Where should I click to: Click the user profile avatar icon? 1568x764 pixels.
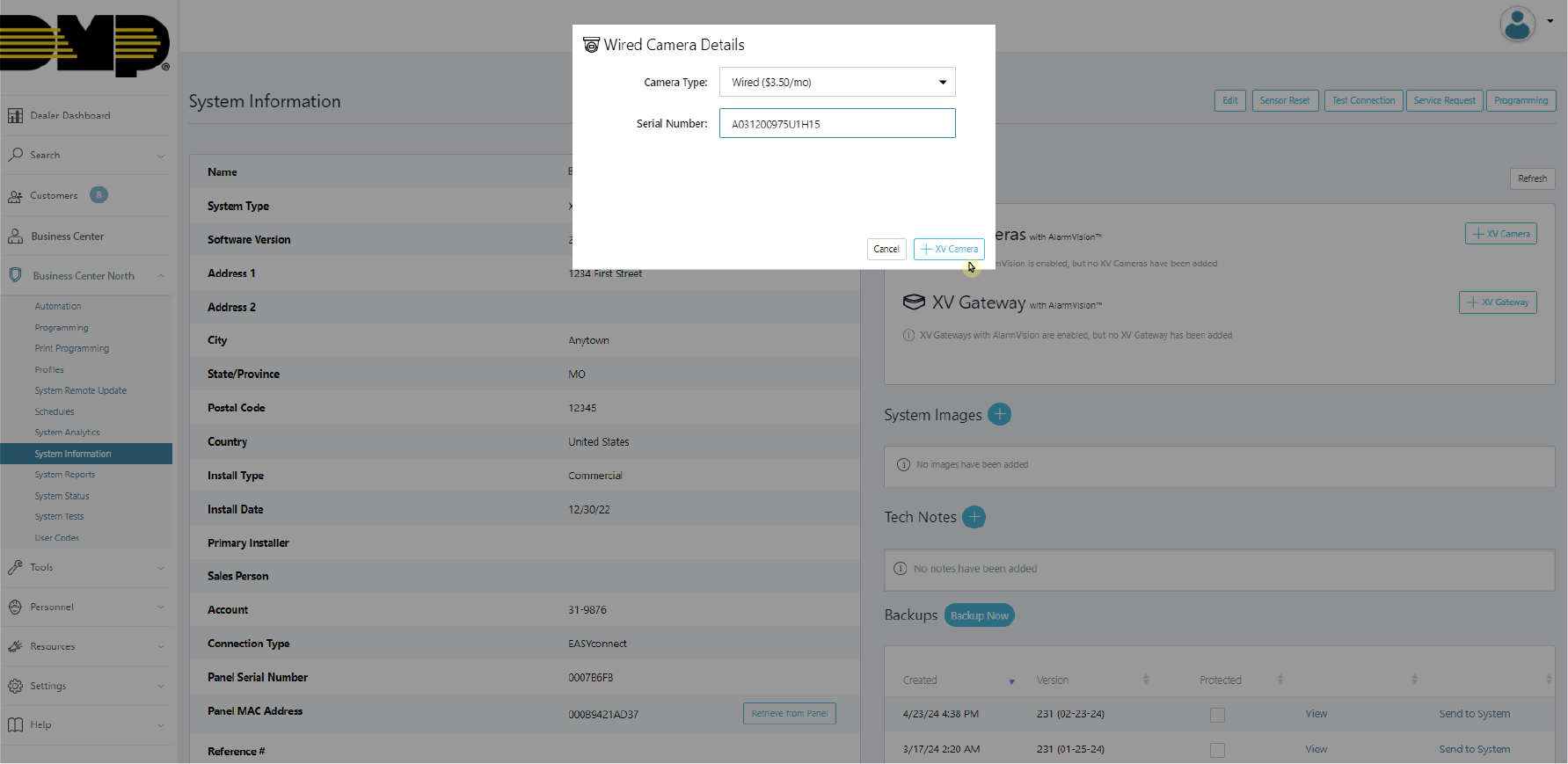point(1517,25)
